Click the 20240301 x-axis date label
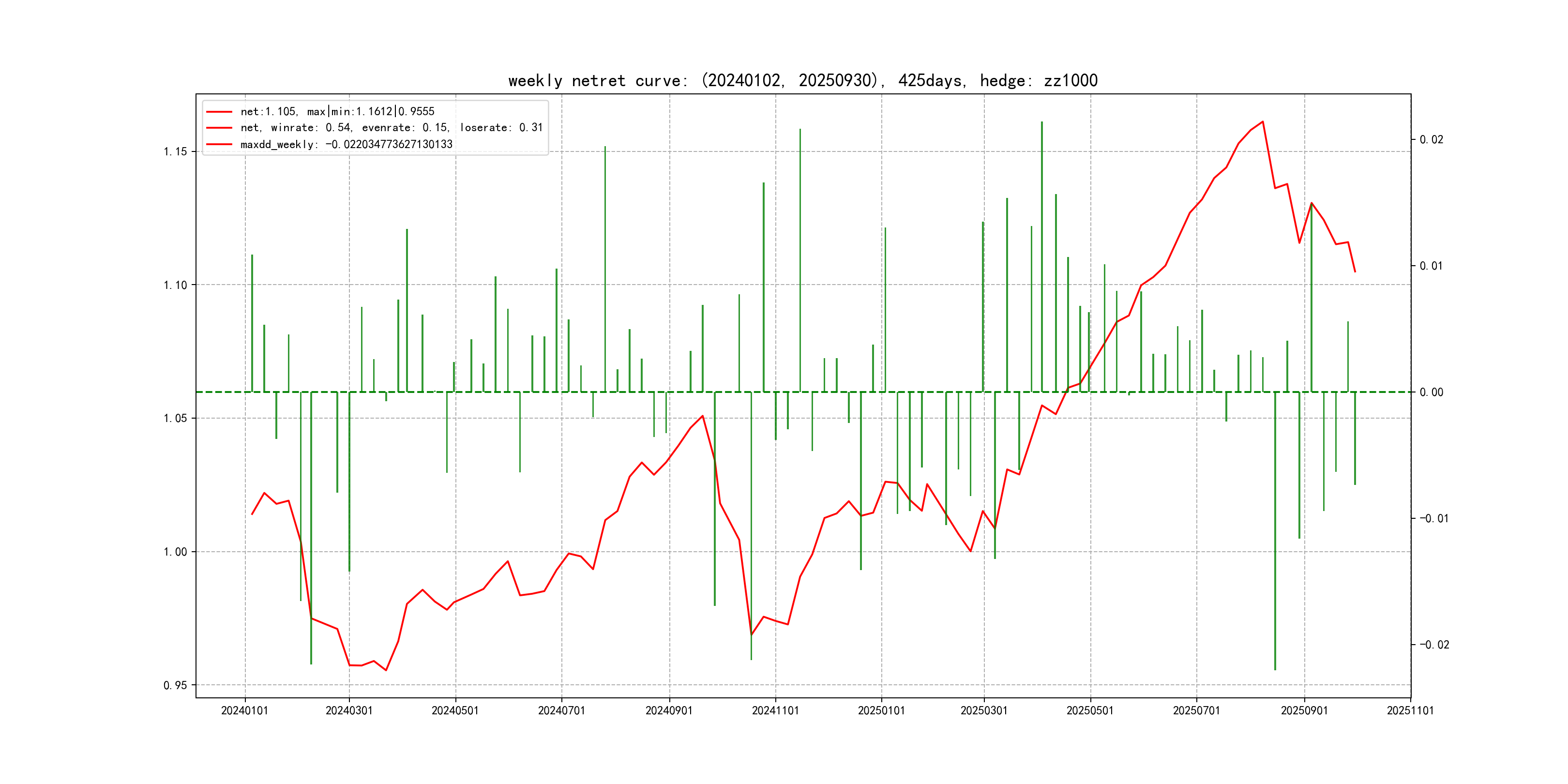This screenshot has width=1568, height=784. [x=349, y=710]
